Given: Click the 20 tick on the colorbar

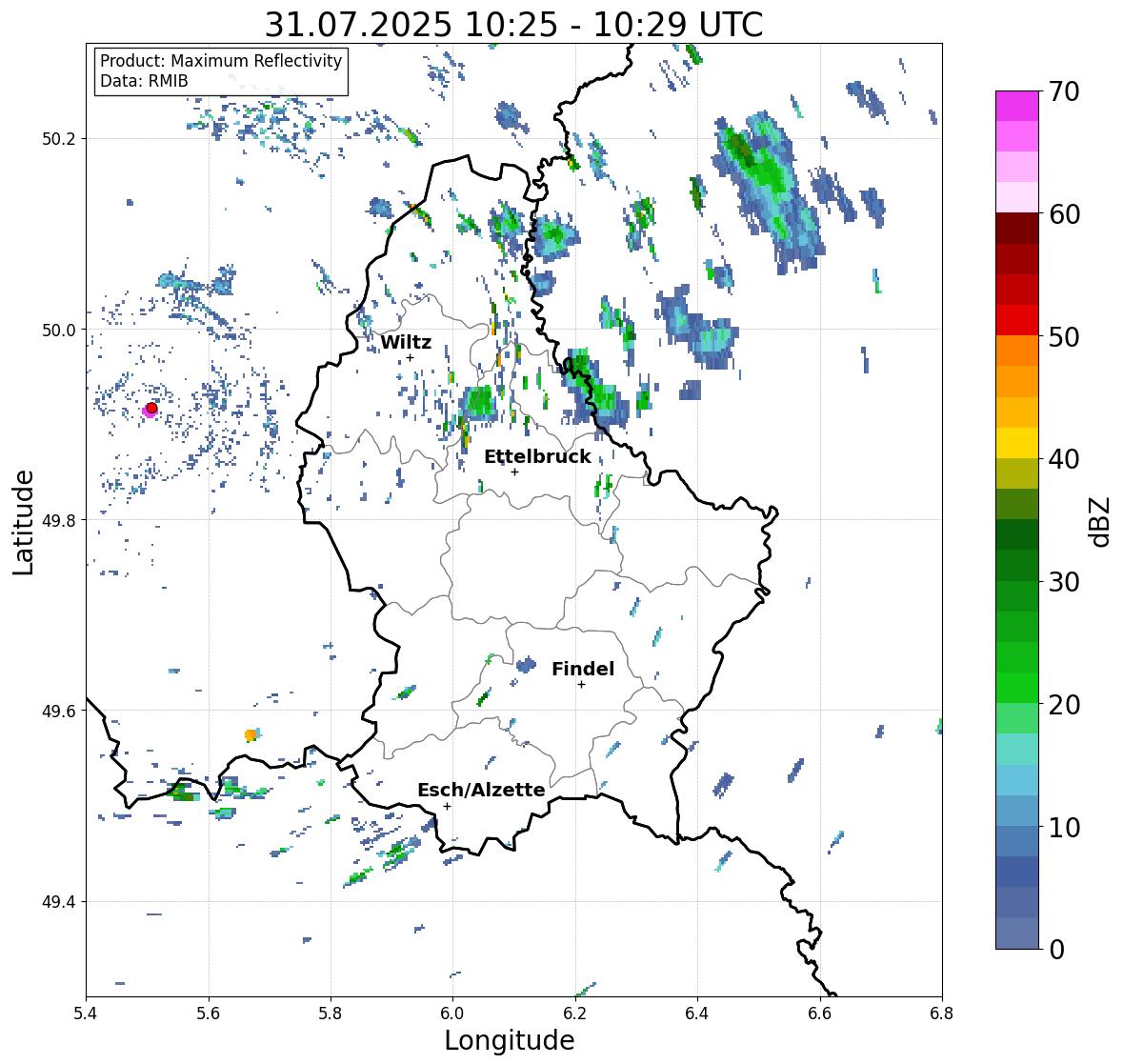Looking at the screenshot, I should [x=1064, y=705].
